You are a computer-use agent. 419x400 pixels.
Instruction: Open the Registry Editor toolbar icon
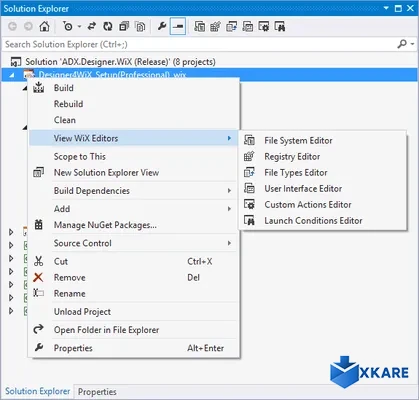215,26
